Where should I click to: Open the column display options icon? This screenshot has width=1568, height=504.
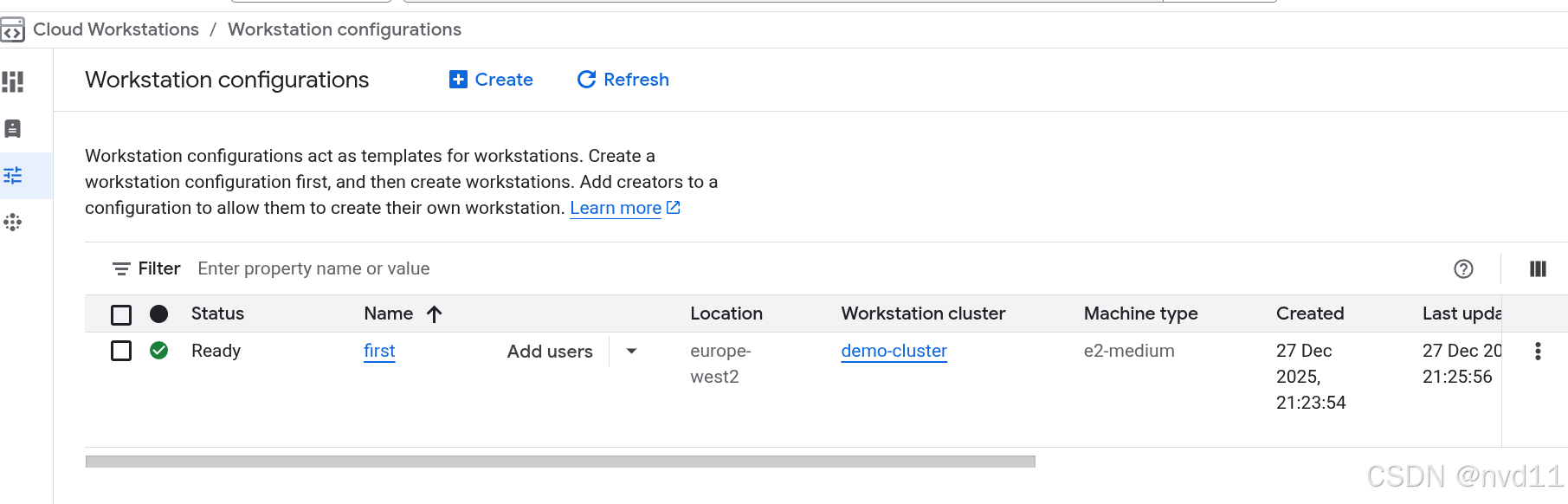[1538, 269]
